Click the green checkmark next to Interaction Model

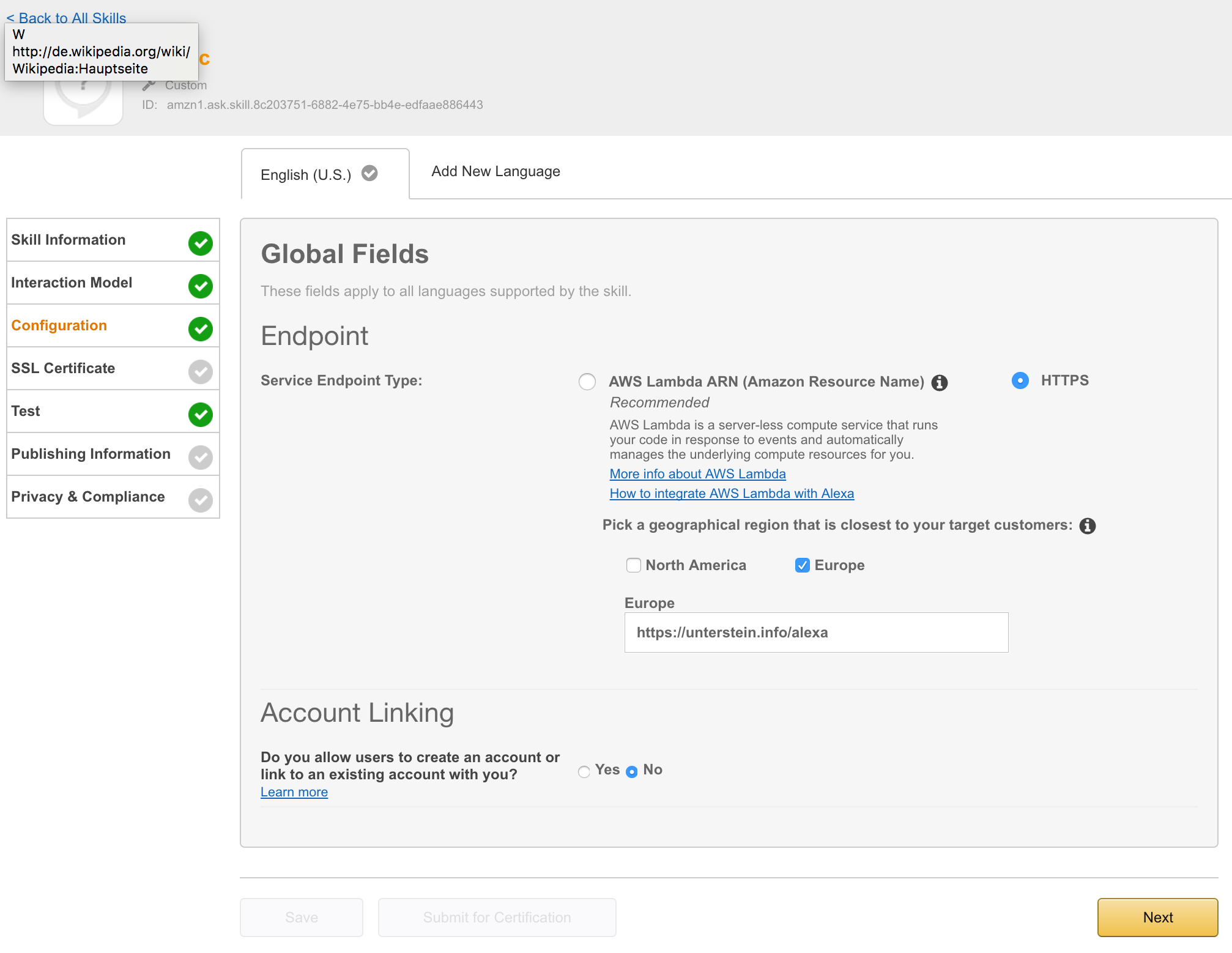pos(201,286)
